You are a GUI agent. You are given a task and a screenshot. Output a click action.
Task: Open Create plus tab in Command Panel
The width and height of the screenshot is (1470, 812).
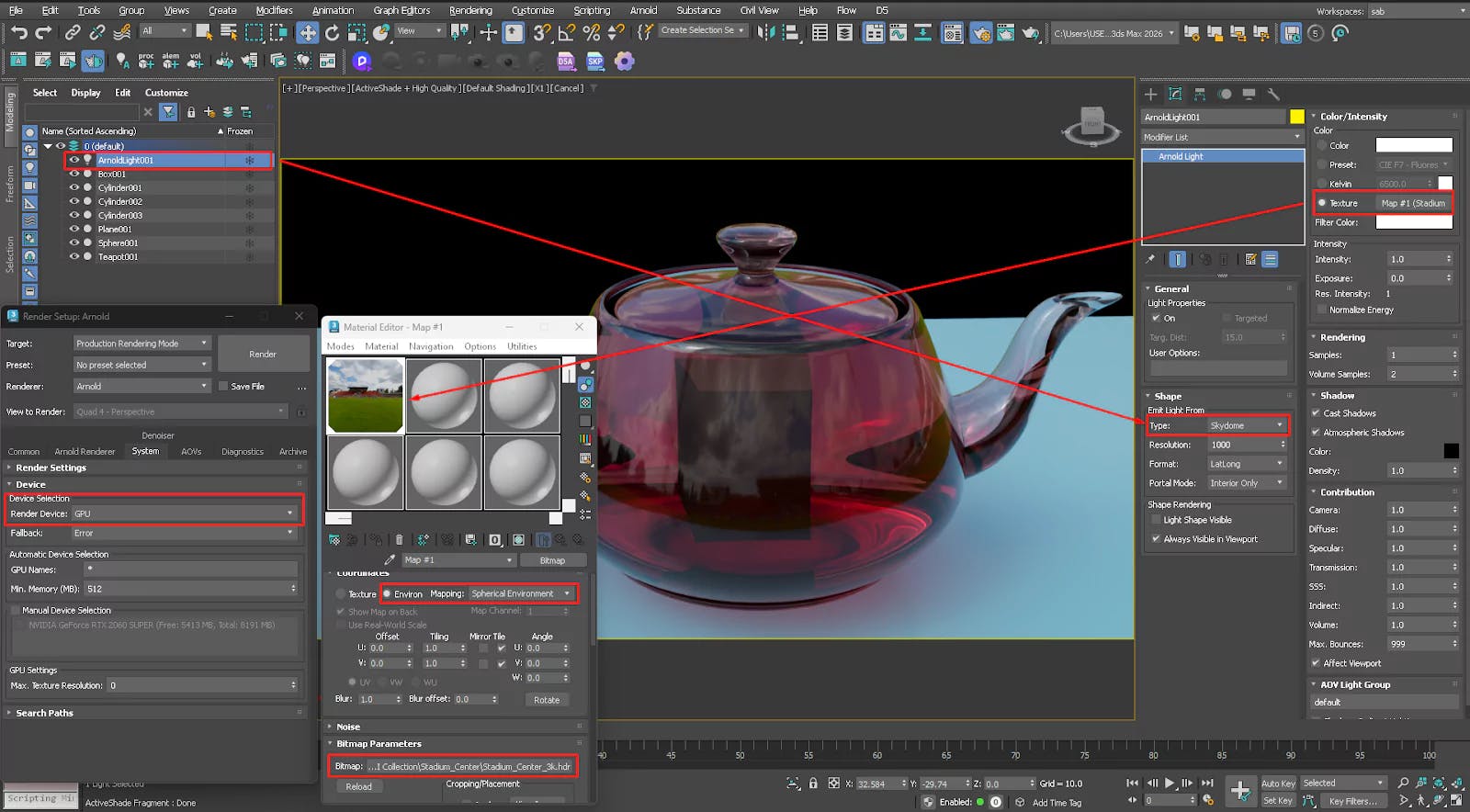(x=1150, y=94)
